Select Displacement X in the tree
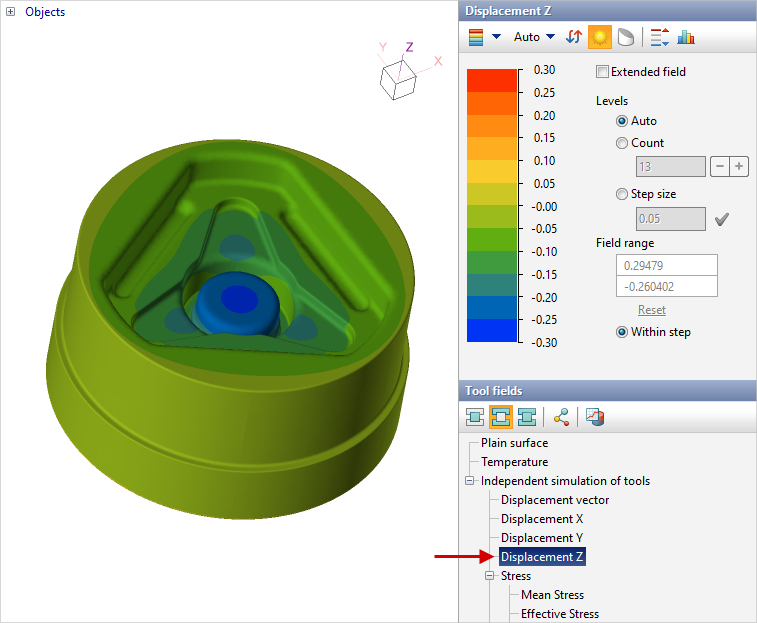The image size is (757, 623). tap(542, 519)
